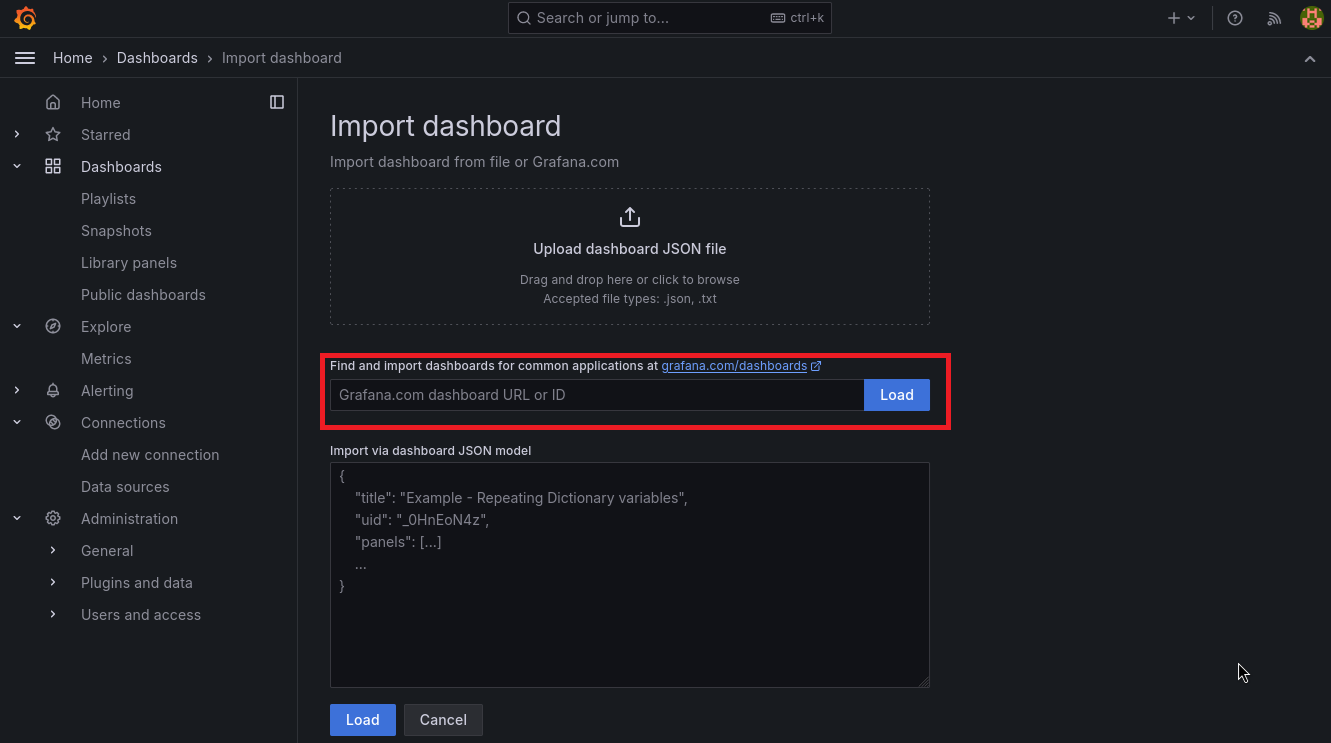The height and width of the screenshot is (743, 1331).
Task: Click the Explore compass icon
Action: pos(53,327)
